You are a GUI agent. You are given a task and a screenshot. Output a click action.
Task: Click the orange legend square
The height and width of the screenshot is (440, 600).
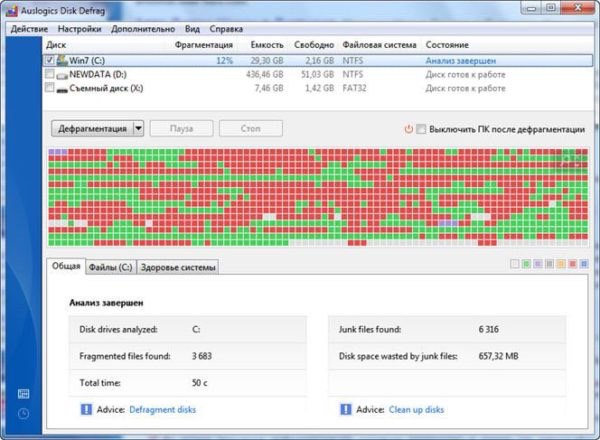point(561,264)
